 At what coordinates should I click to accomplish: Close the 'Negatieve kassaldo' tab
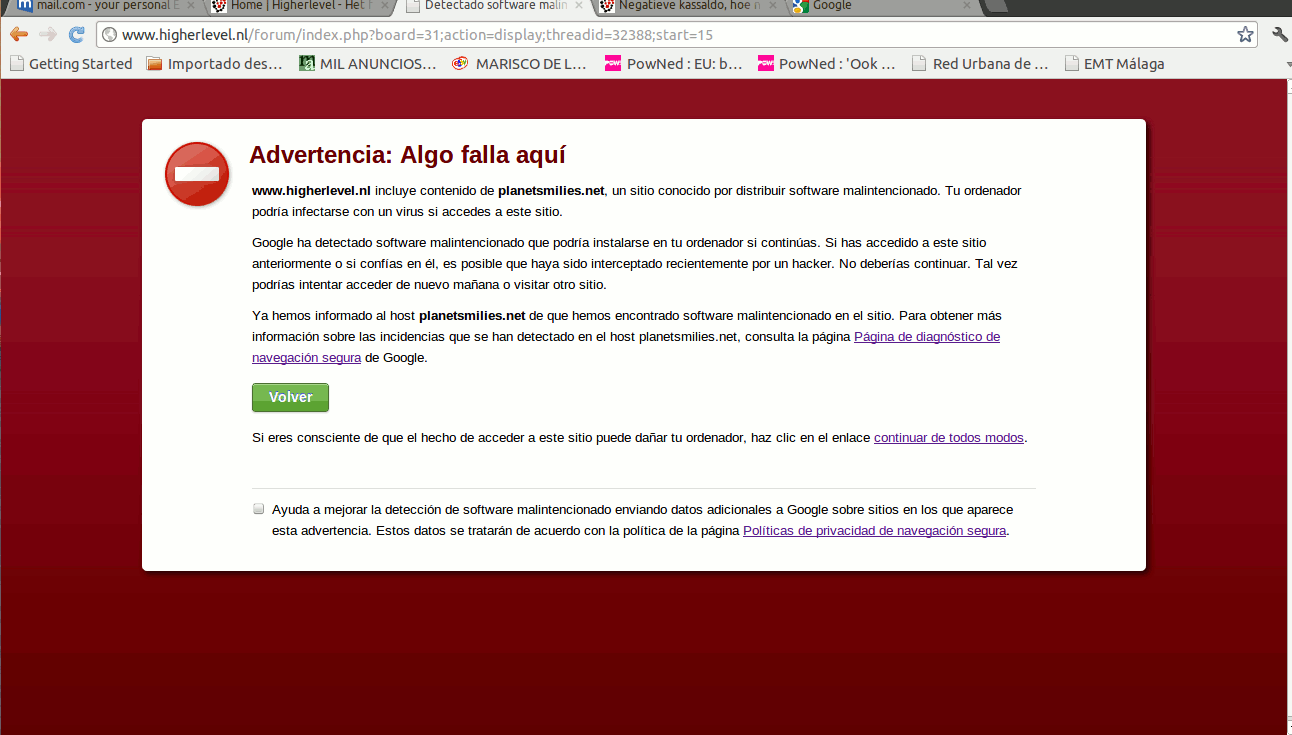pos(772,6)
